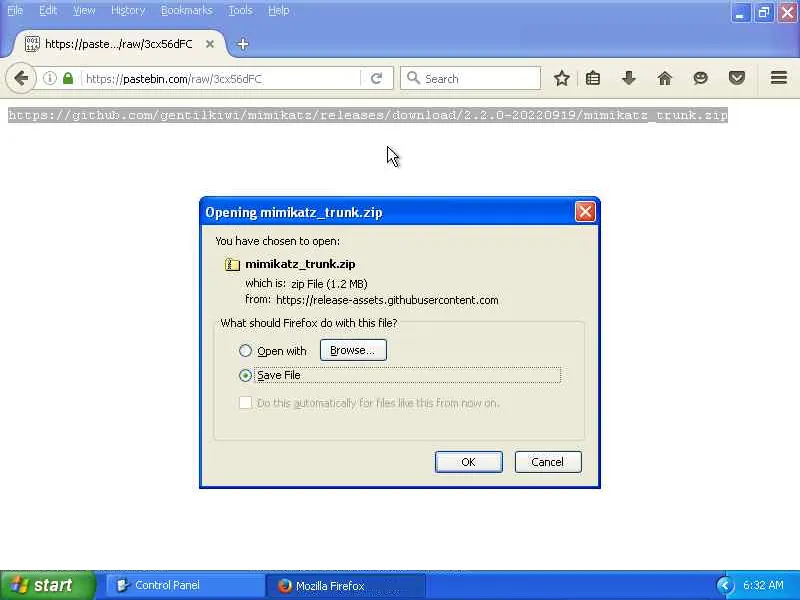
Task: Close the Opening mimikatz_trunk.zip dialog
Action: [585, 212]
